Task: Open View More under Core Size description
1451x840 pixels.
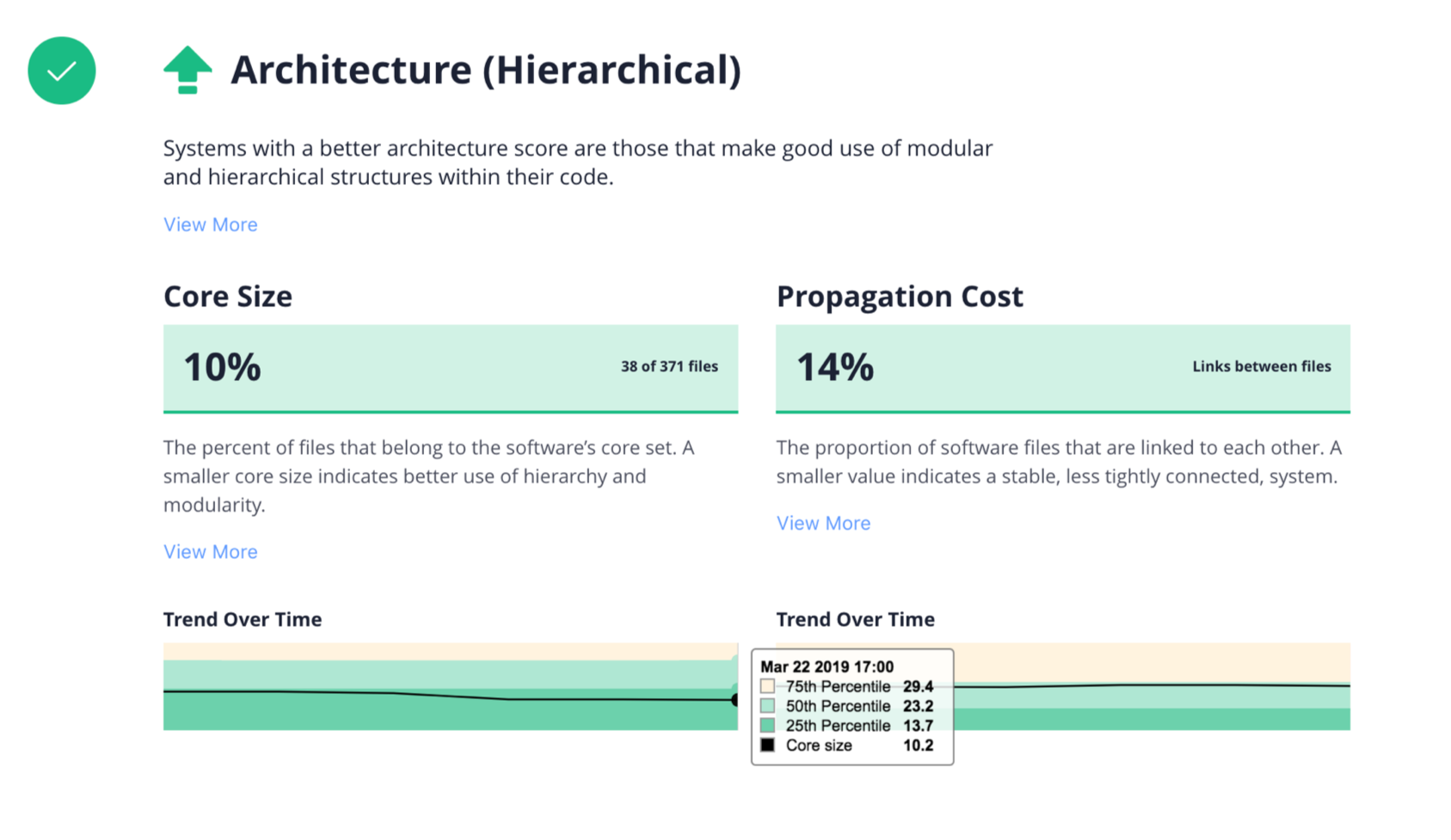Action: point(210,551)
